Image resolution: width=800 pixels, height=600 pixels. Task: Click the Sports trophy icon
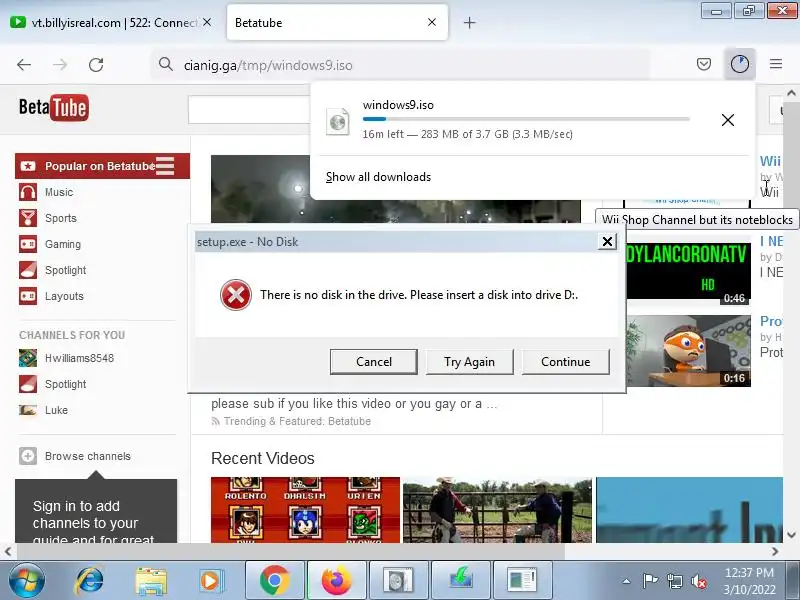click(28, 218)
